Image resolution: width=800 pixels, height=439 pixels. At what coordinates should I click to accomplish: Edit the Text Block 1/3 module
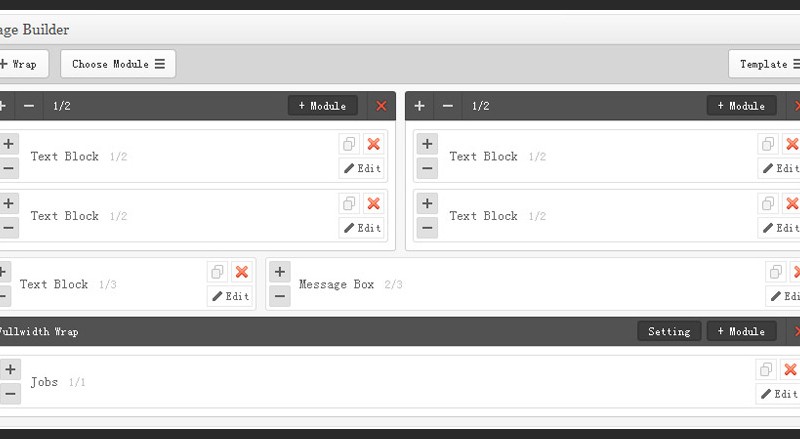click(230, 296)
